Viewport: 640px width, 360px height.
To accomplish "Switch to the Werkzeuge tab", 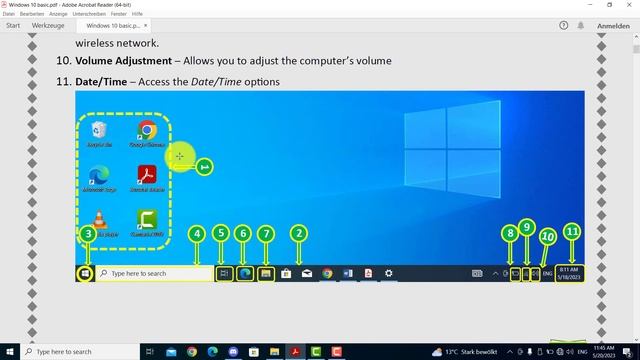I will tap(48, 25).
